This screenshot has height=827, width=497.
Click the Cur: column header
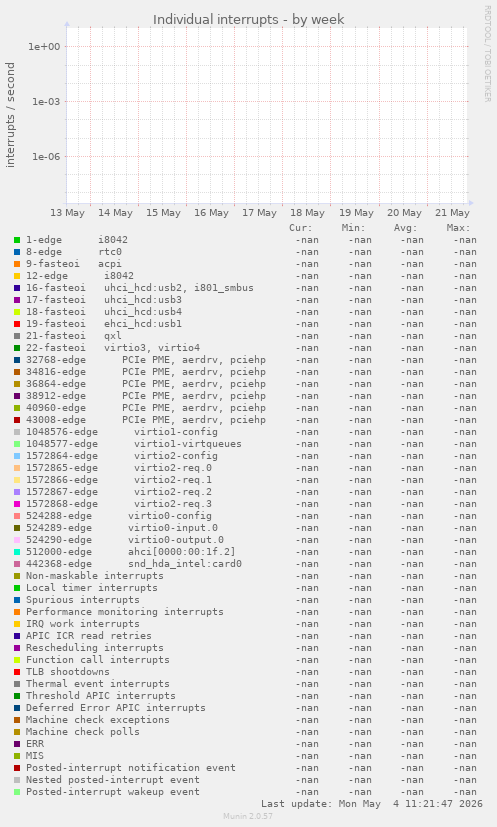point(301,228)
